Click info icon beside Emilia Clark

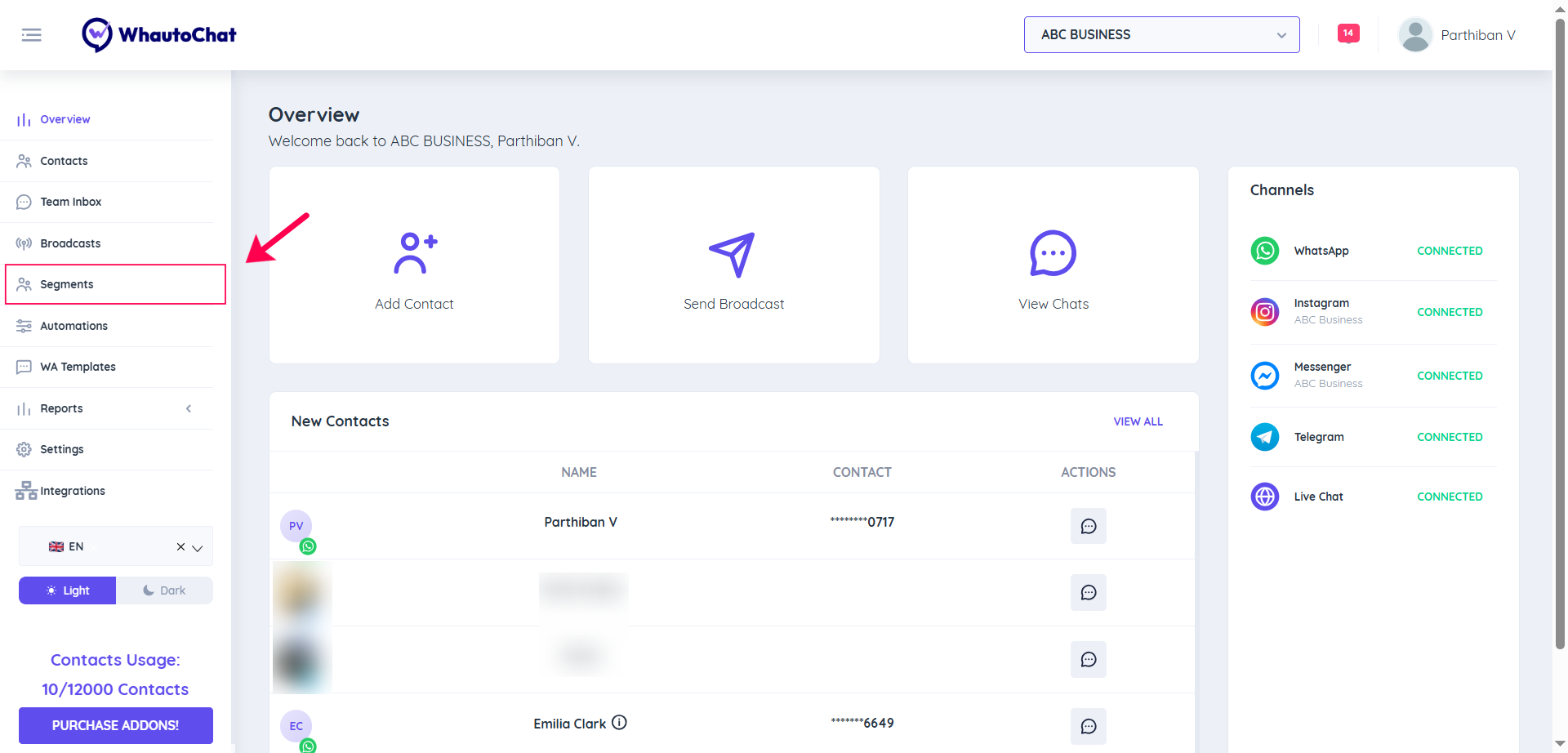click(619, 723)
